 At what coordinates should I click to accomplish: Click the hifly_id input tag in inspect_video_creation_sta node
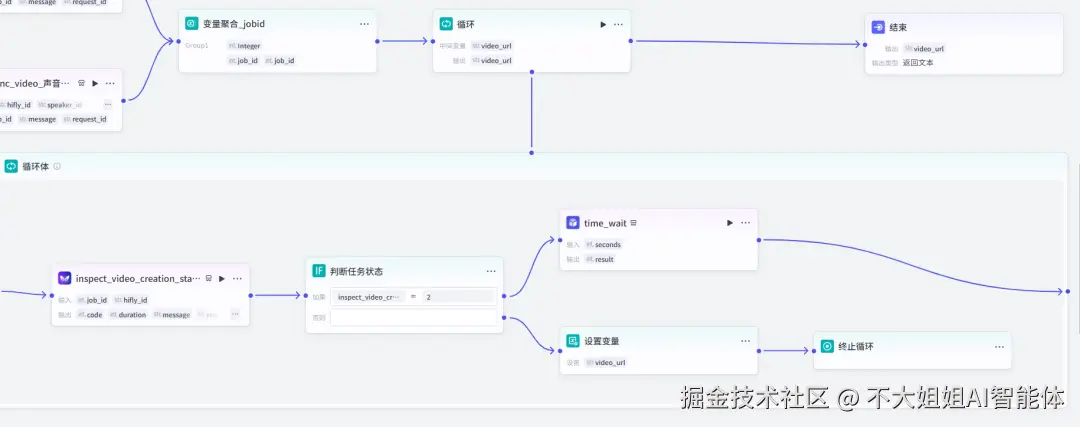[131, 300]
